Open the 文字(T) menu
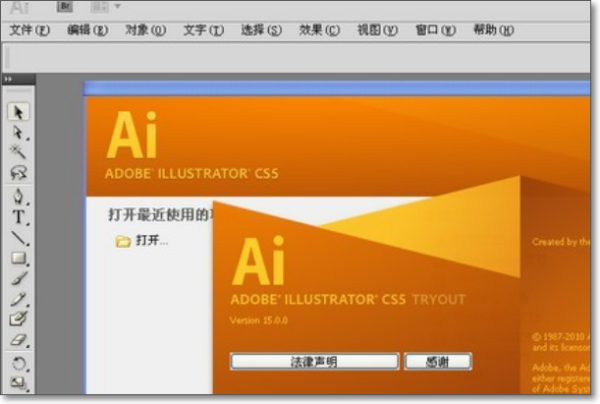This screenshot has width=600, height=404. click(204, 30)
